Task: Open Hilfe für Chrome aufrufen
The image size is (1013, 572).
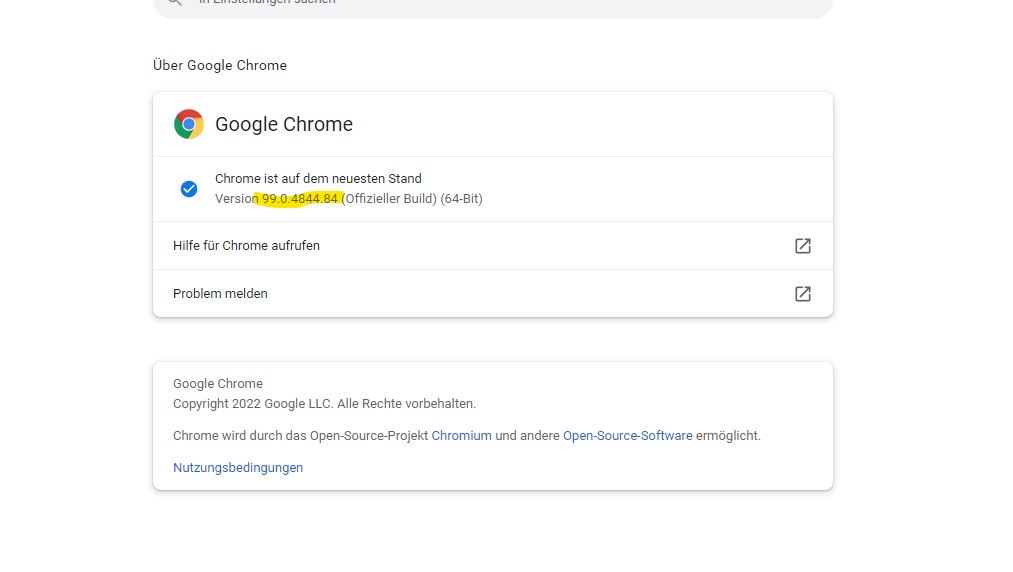Action: (493, 246)
